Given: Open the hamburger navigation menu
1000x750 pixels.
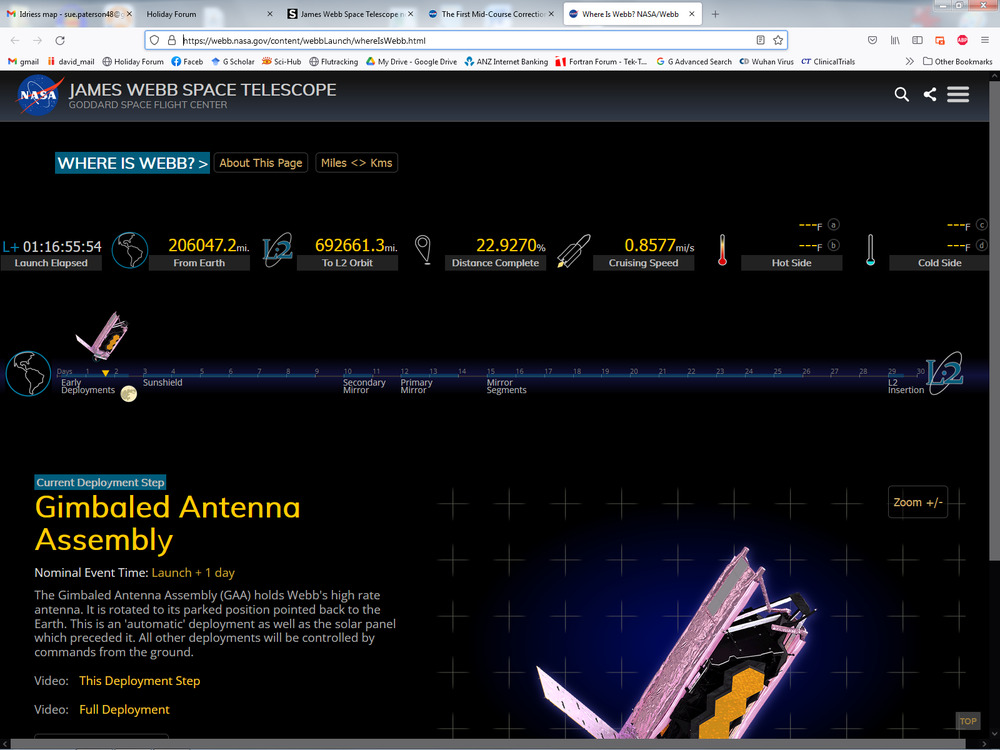Looking at the screenshot, I should point(958,94).
